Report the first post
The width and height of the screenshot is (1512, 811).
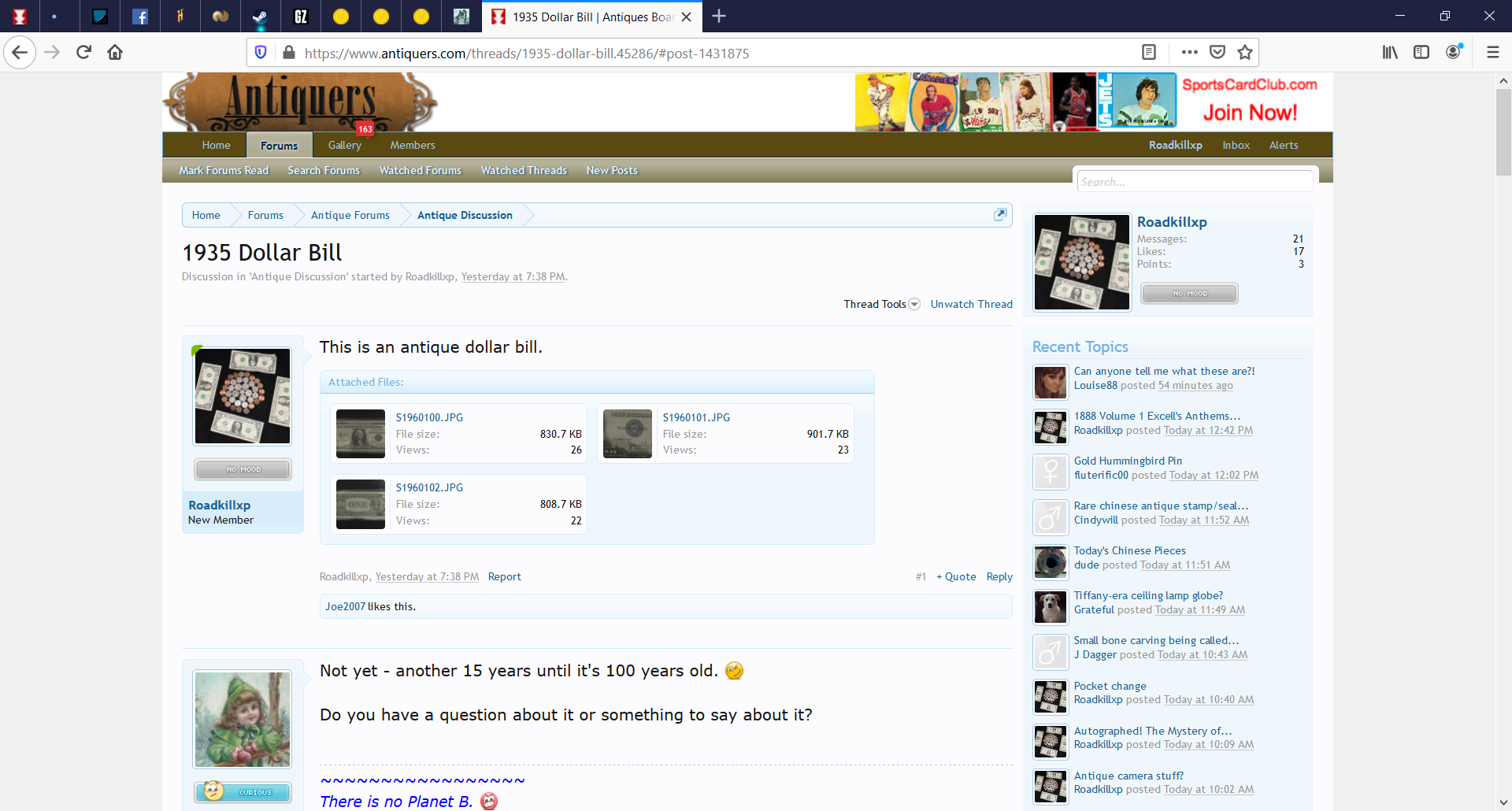pyautogui.click(x=505, y=577)
